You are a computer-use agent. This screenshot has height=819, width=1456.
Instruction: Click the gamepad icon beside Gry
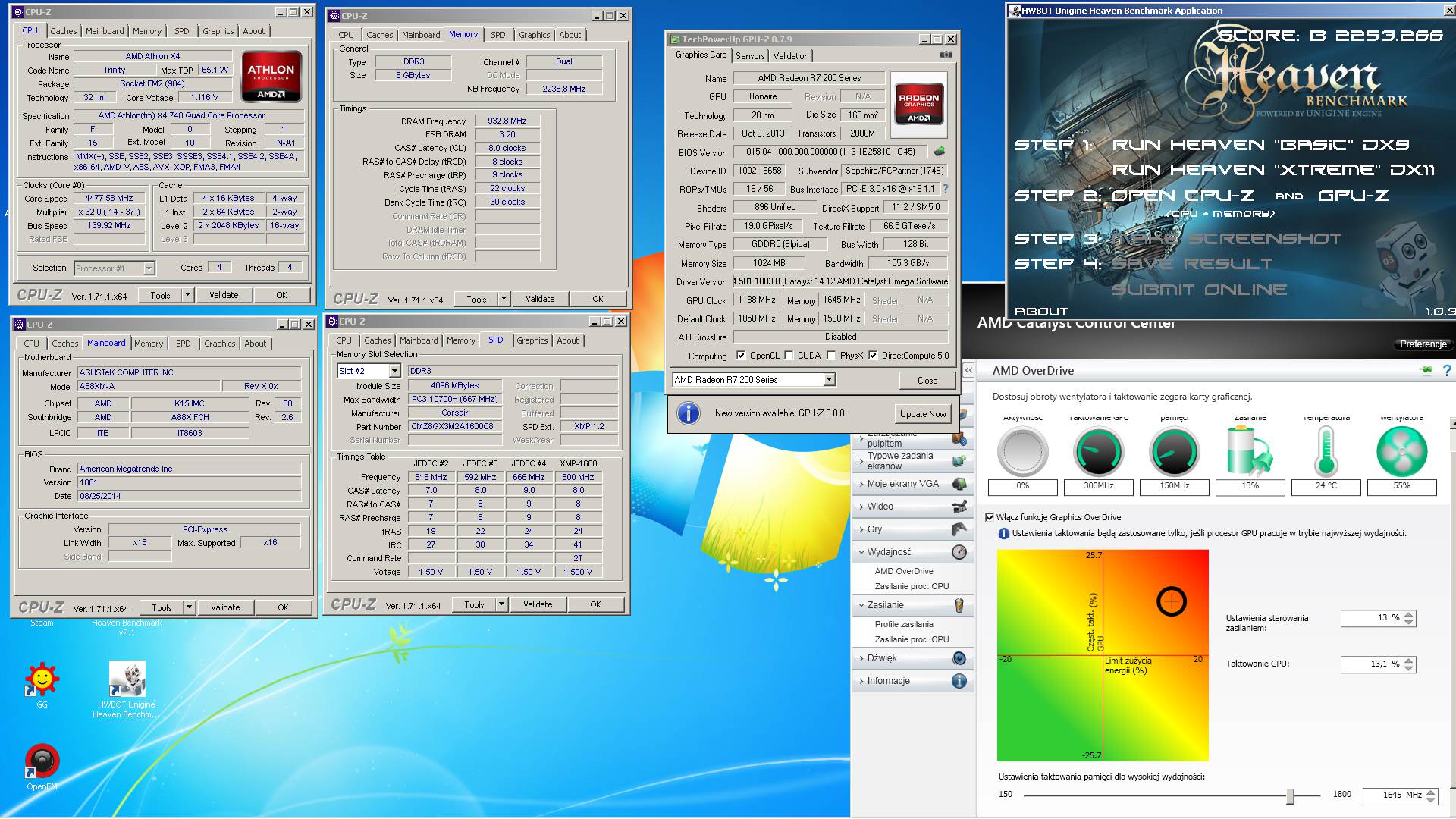click(959, 529)
